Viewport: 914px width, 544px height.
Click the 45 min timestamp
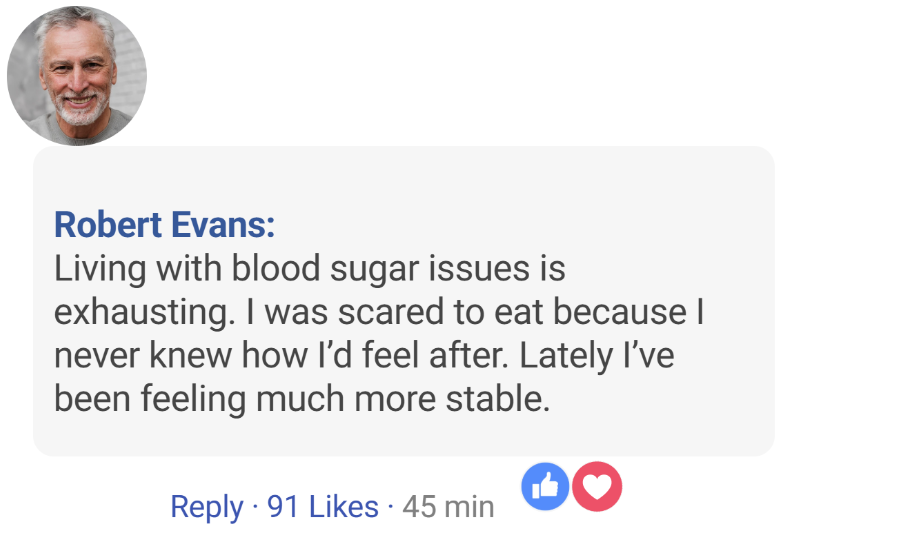pyautogui.click(x=448, y=507)
